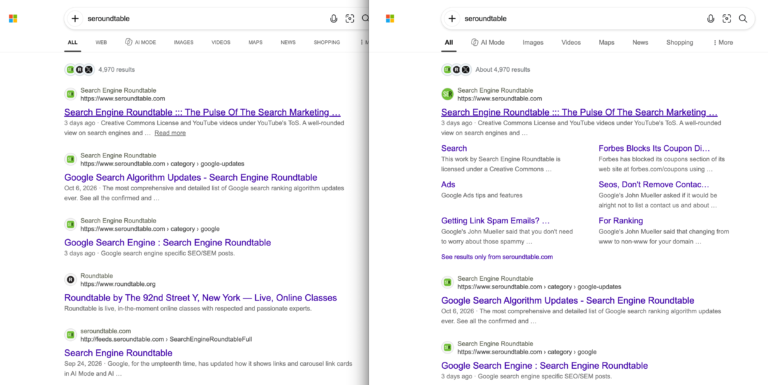Open the 'Ads' sitelink in the right pane
Image resolution: width=768 pixels, height=385 pixels.
(x=448, y=185)
